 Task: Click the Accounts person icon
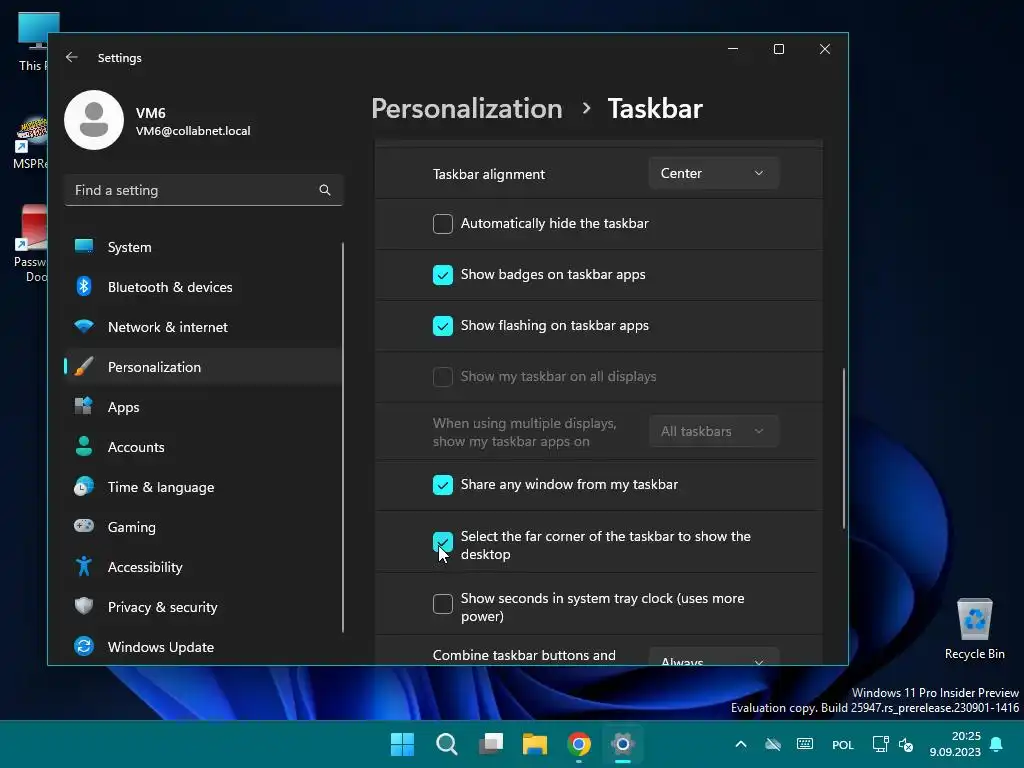[84, 446]
